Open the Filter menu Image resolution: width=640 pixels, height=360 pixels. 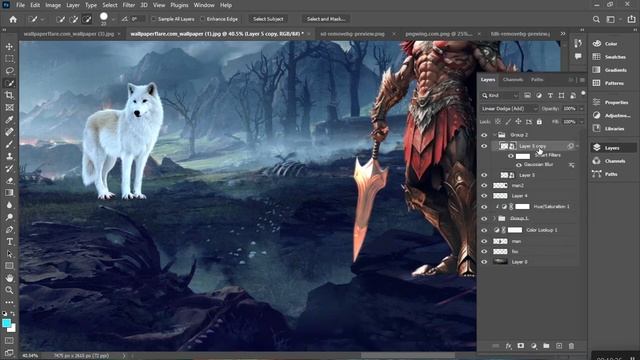[x=129, y=5]
